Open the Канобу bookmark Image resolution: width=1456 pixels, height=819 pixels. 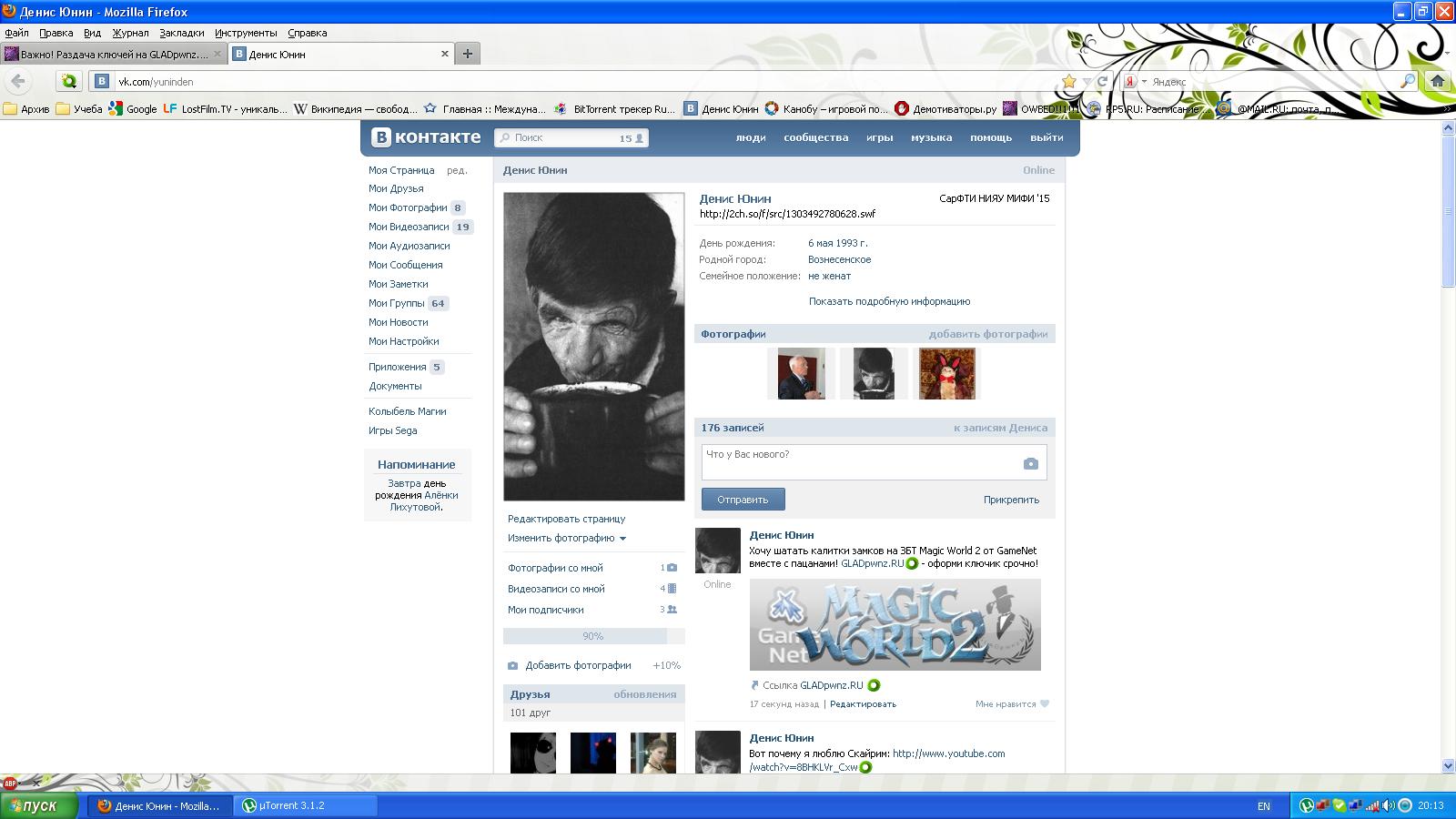(x=826, y=109)
